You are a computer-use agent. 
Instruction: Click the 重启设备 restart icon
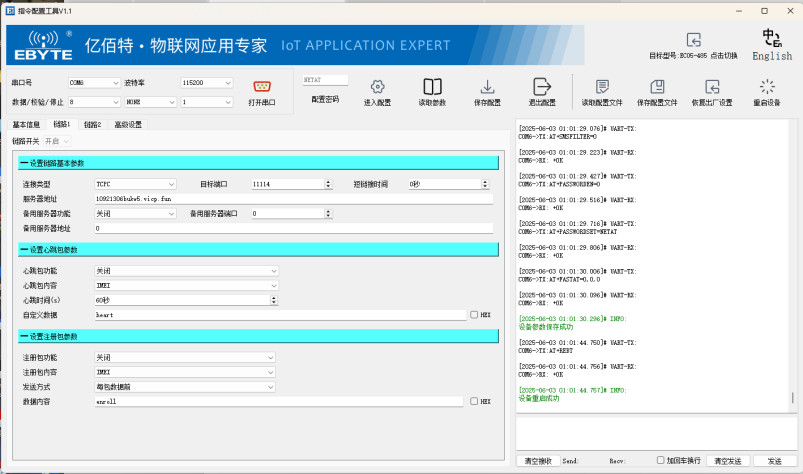coord(767,87)
